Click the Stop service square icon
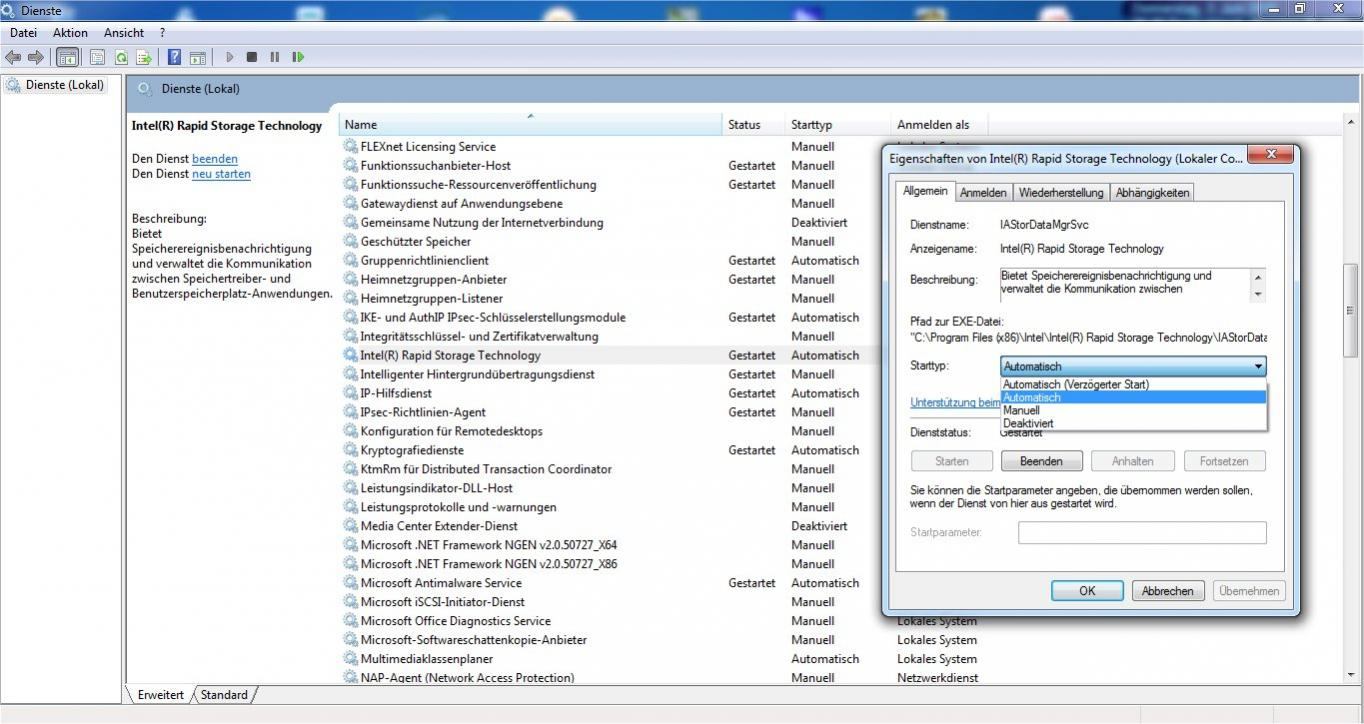 point(252,57)
